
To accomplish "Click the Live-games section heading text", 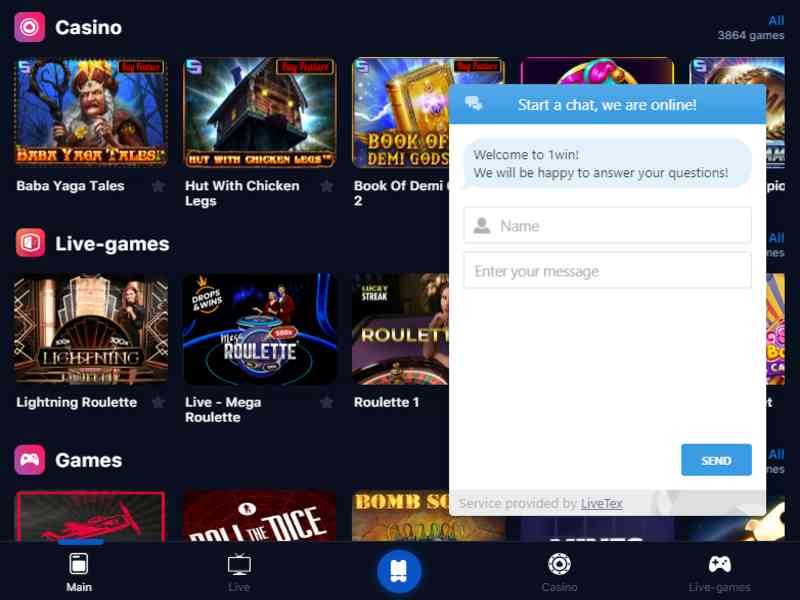I will tap(112, 244).
